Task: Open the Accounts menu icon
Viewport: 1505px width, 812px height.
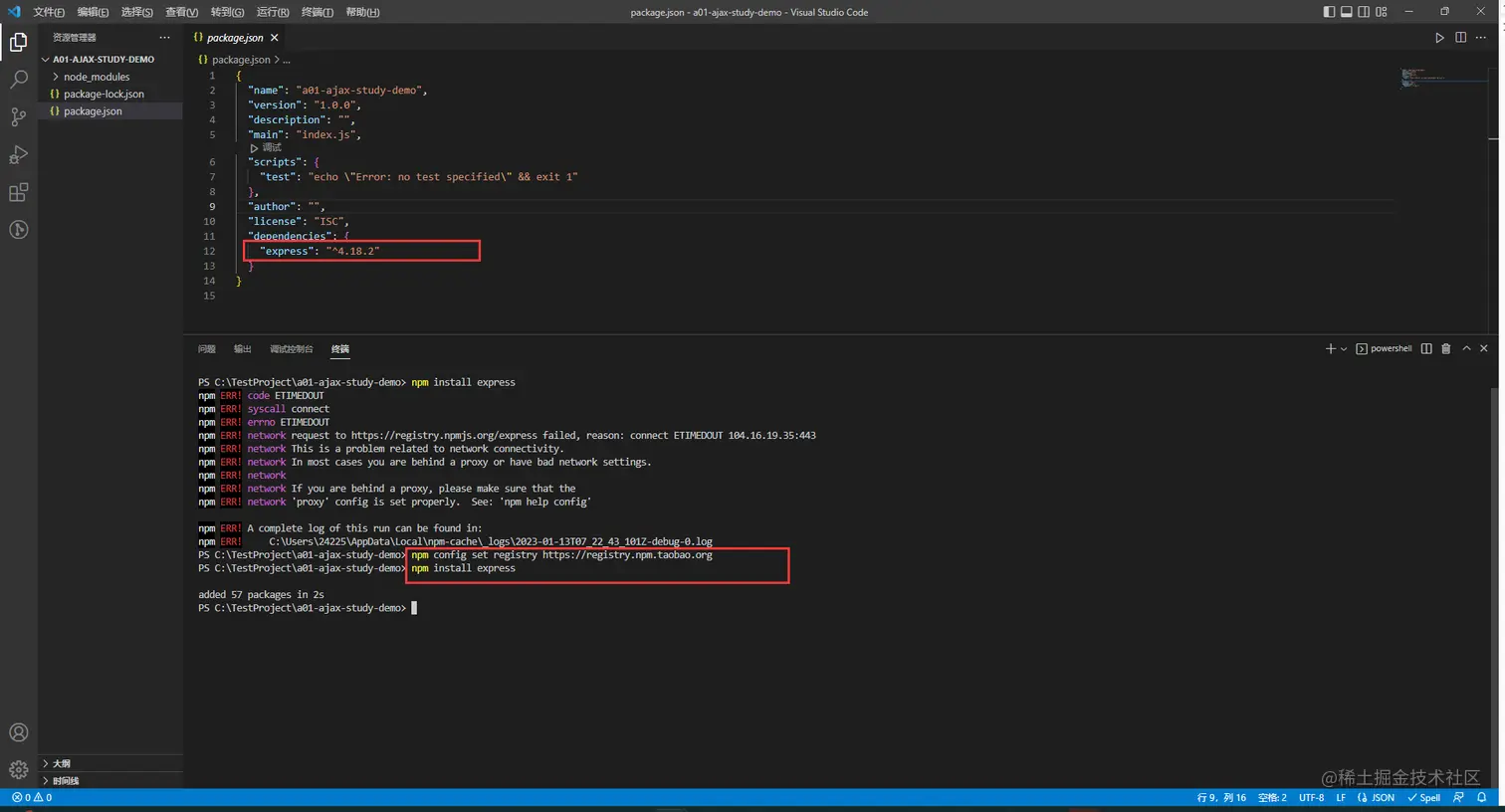Action: pyautogui.click(x=18, y=732)
